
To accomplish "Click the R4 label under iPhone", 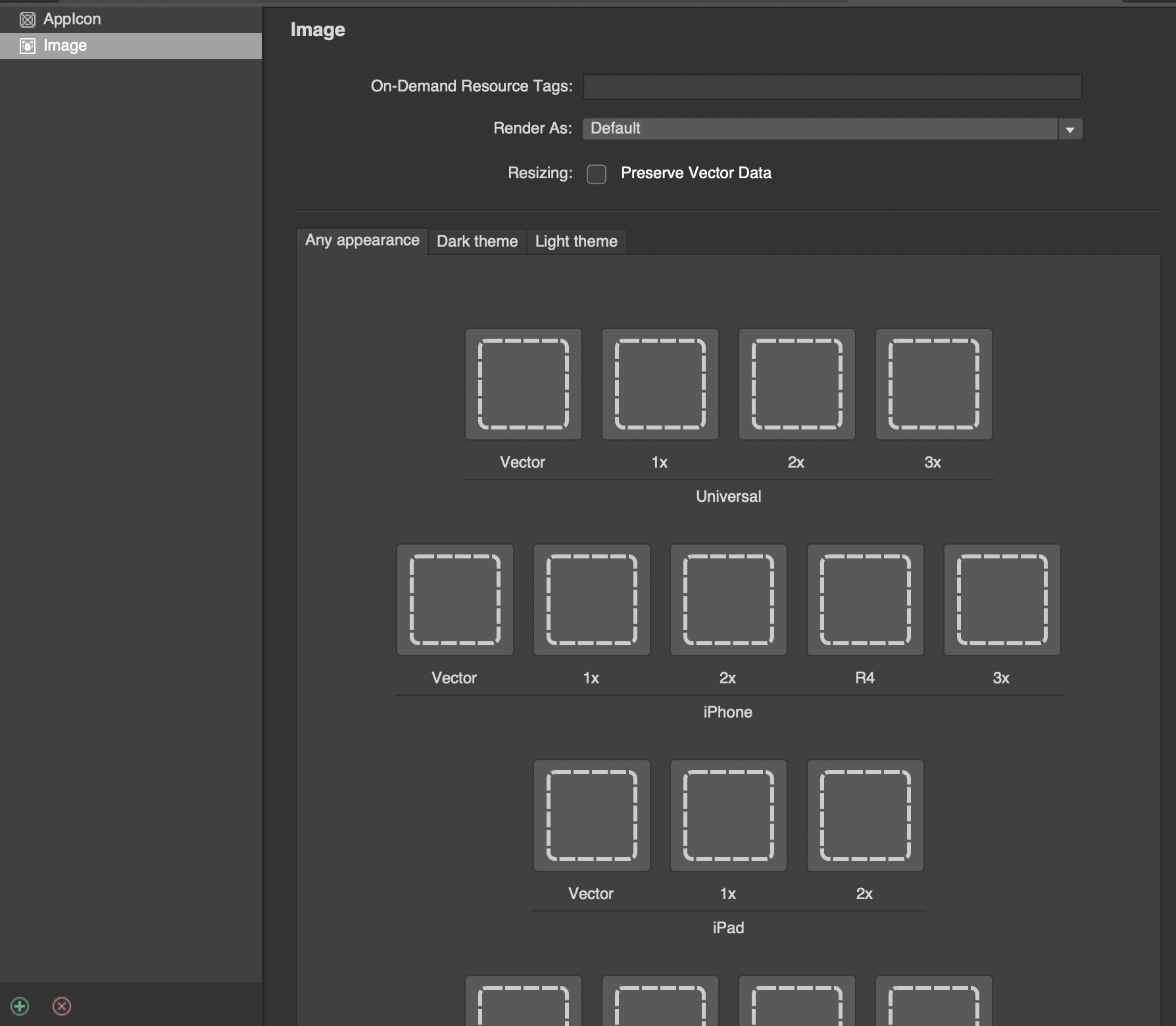I will point(865,678).
